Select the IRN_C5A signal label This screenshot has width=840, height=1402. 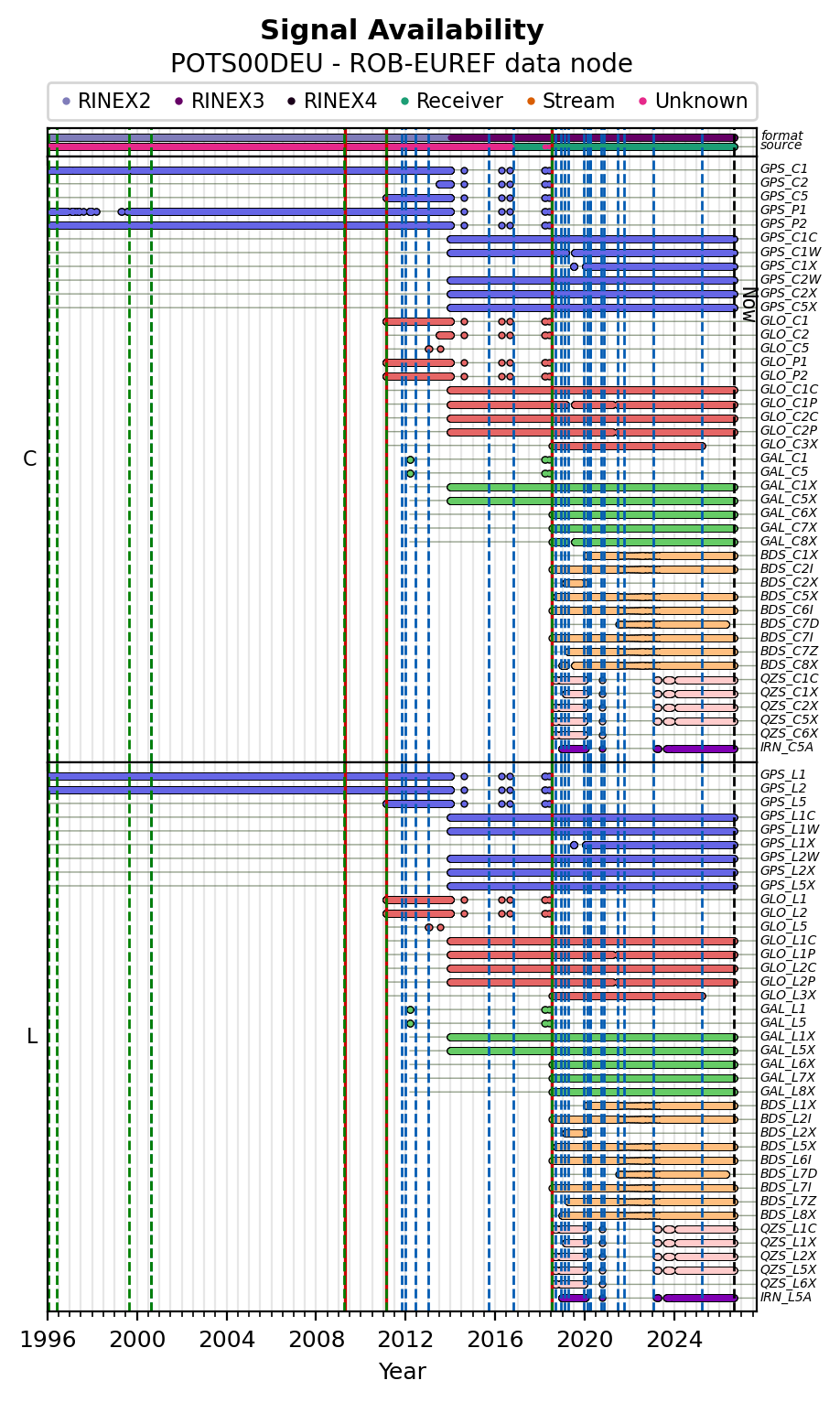[x=786, y=748]
